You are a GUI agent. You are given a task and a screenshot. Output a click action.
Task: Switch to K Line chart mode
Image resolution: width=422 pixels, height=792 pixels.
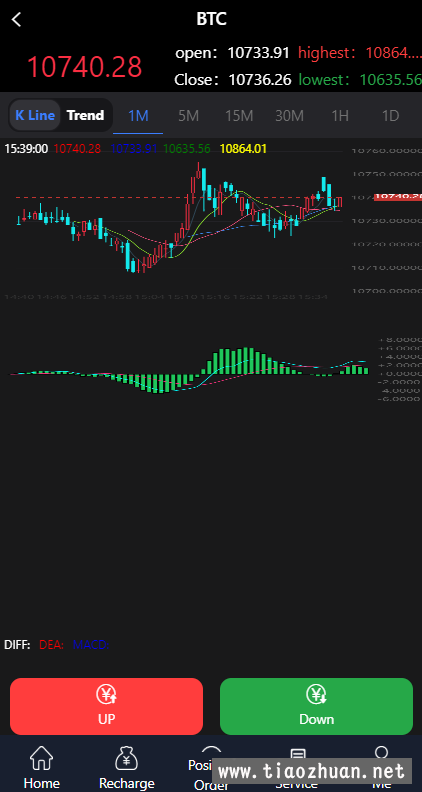pos(35,115)
